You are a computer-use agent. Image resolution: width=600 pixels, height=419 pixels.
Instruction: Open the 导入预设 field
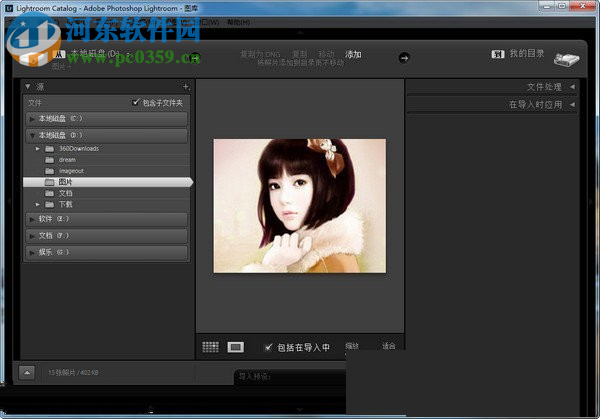[291, 377]
